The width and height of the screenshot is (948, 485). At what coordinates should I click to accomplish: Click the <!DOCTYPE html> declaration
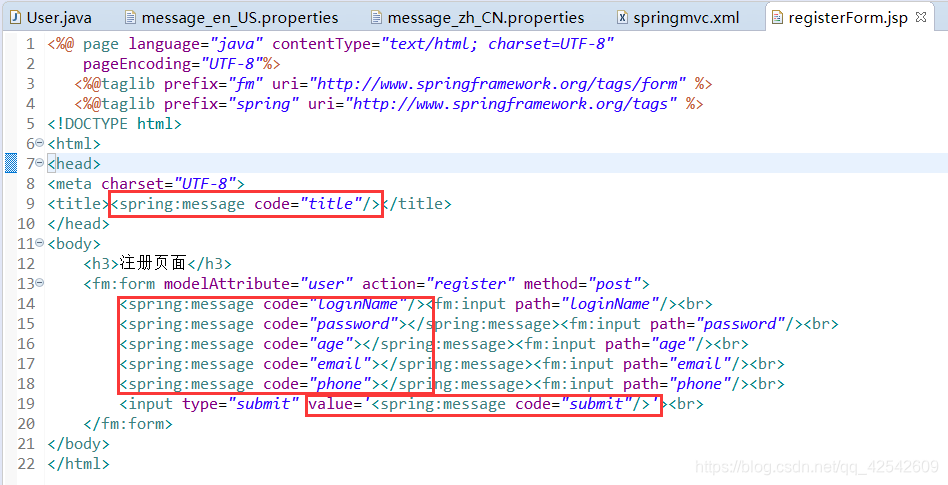(114, 123)
